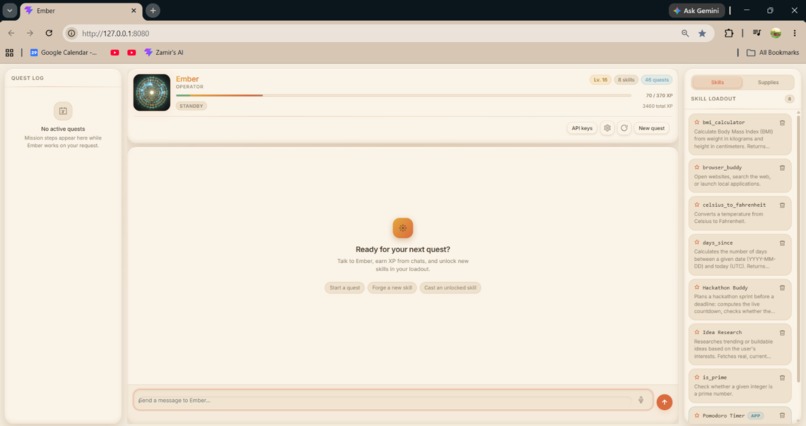
Task: Star the celsius_to_fahrenheit skill
Action: point(697,205)
